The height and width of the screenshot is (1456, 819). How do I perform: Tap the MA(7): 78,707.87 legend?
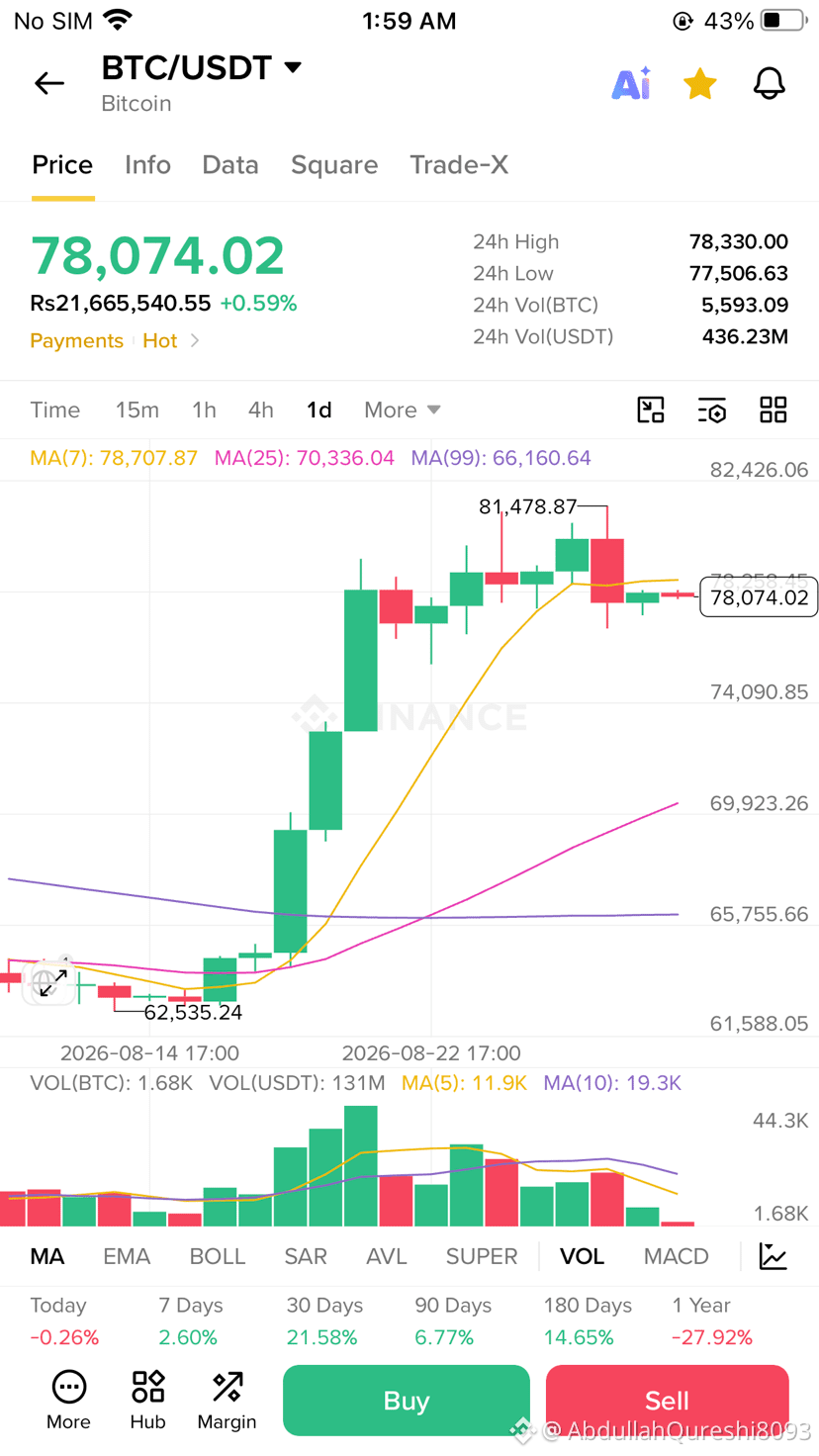pyautogui.click(x=114, y=458)
